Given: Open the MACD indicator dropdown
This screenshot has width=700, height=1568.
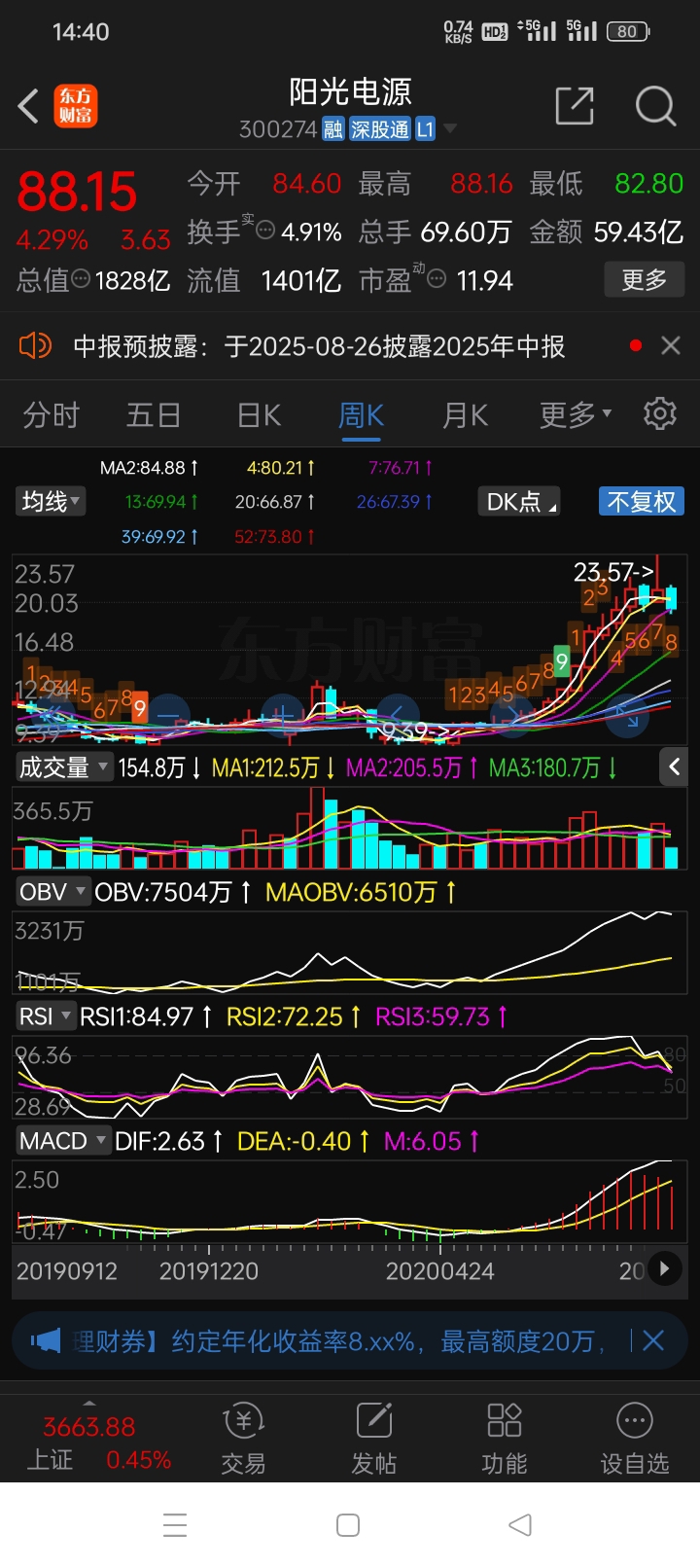Looking at the screenshot, I should [x=62, y=1141].
